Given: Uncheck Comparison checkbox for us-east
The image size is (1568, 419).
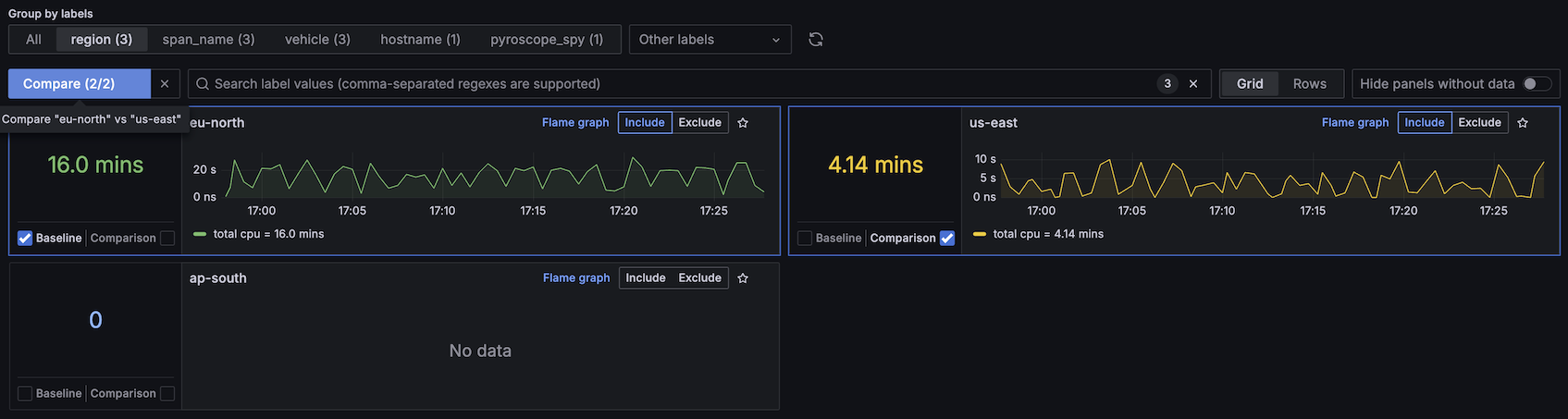Looking at the screenshot, I should [x=947, y=238].
